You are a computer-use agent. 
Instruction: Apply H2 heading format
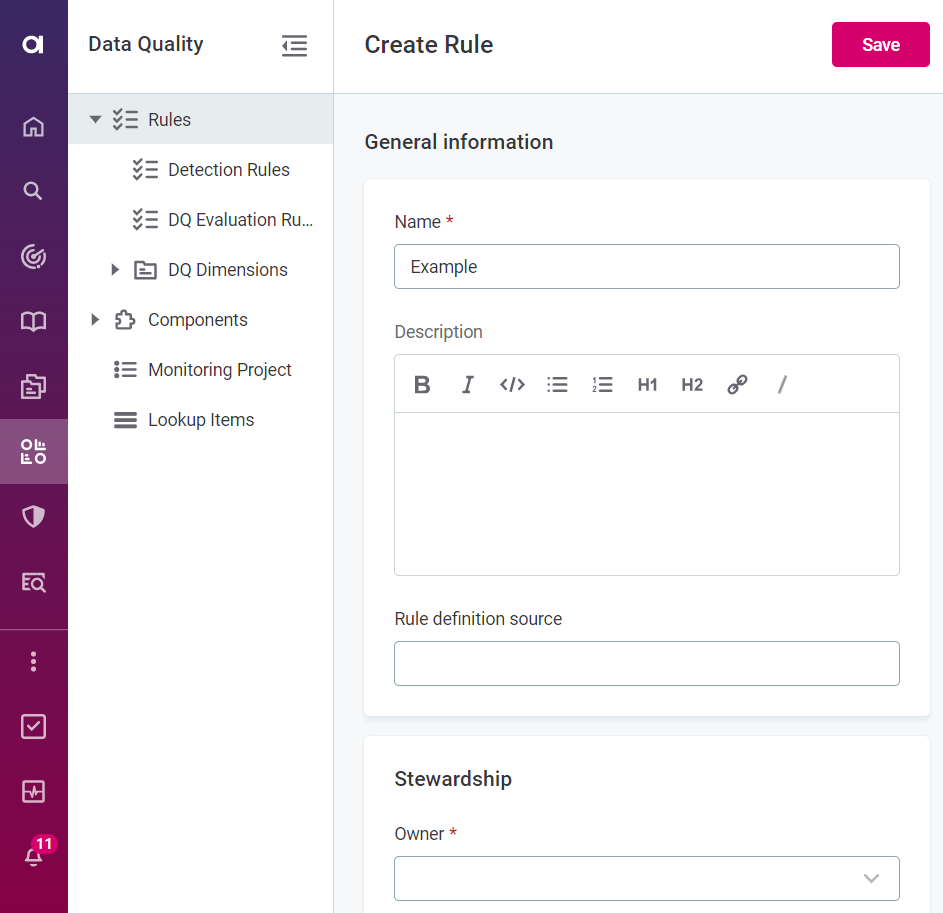click(692, 385)
